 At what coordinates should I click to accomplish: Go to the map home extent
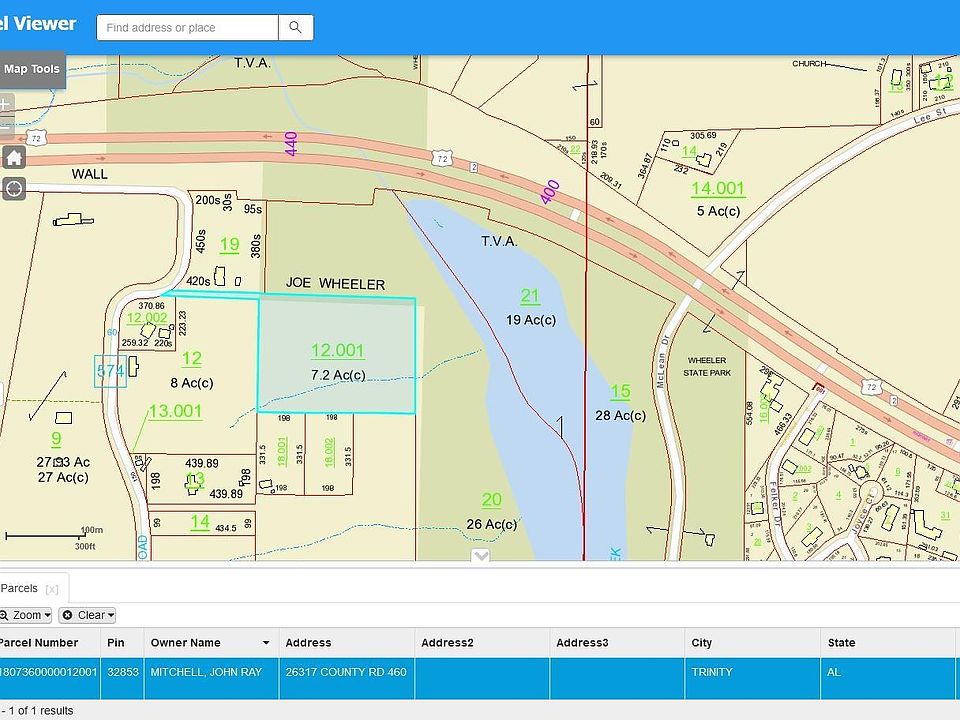[x=14, y=157]
